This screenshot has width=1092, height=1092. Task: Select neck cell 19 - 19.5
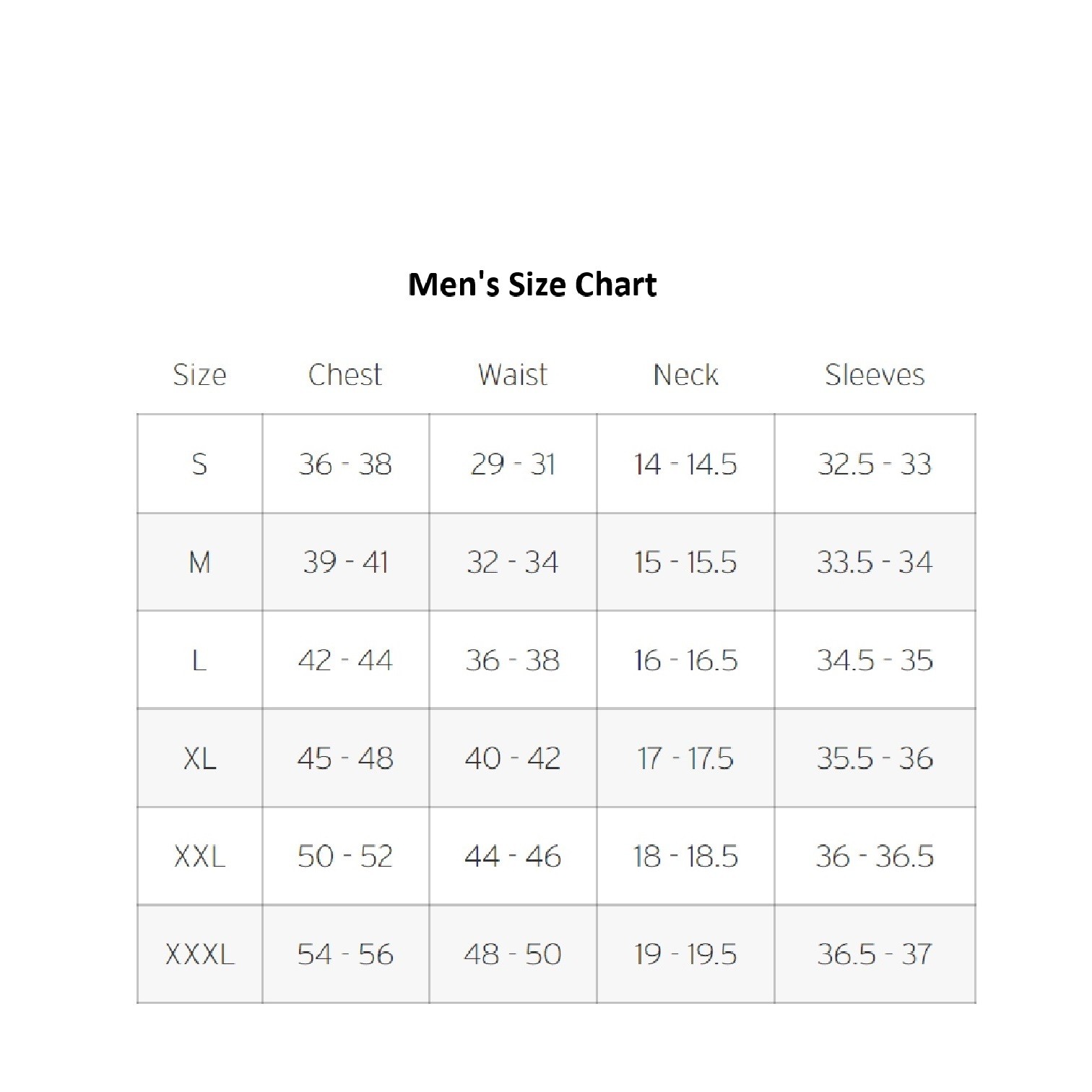coord(685,955)
